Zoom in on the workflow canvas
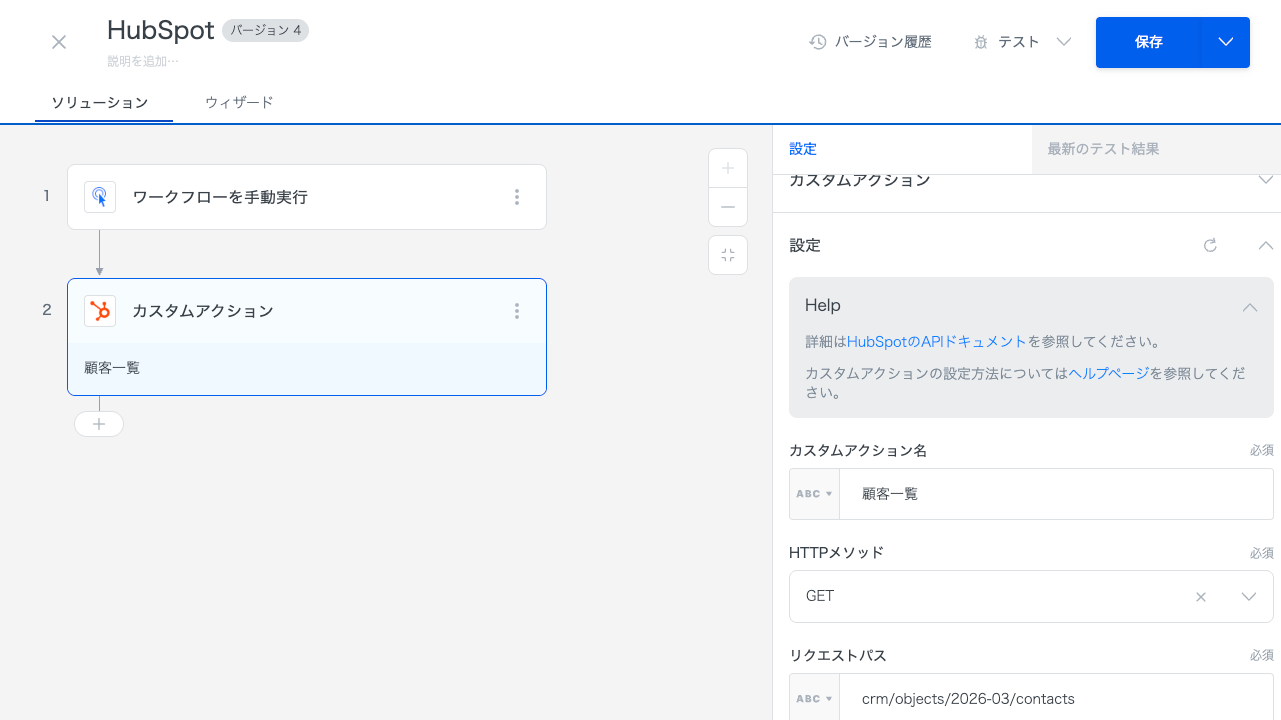The height and width of the screenshot is (720, 1281). tap(728, 168)
